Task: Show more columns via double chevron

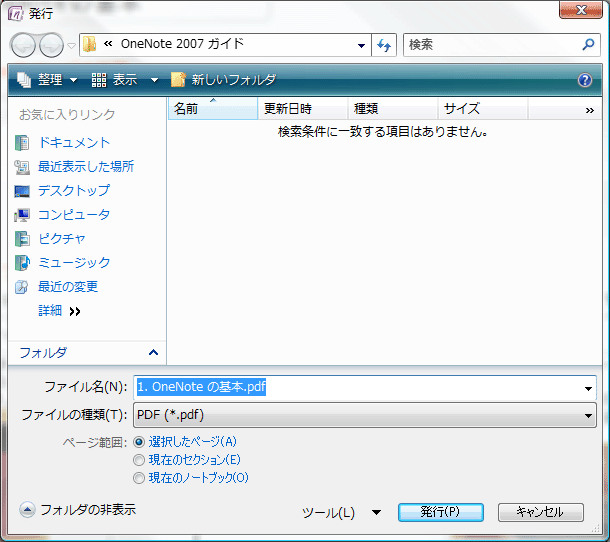Action: [x=590, y=111]
